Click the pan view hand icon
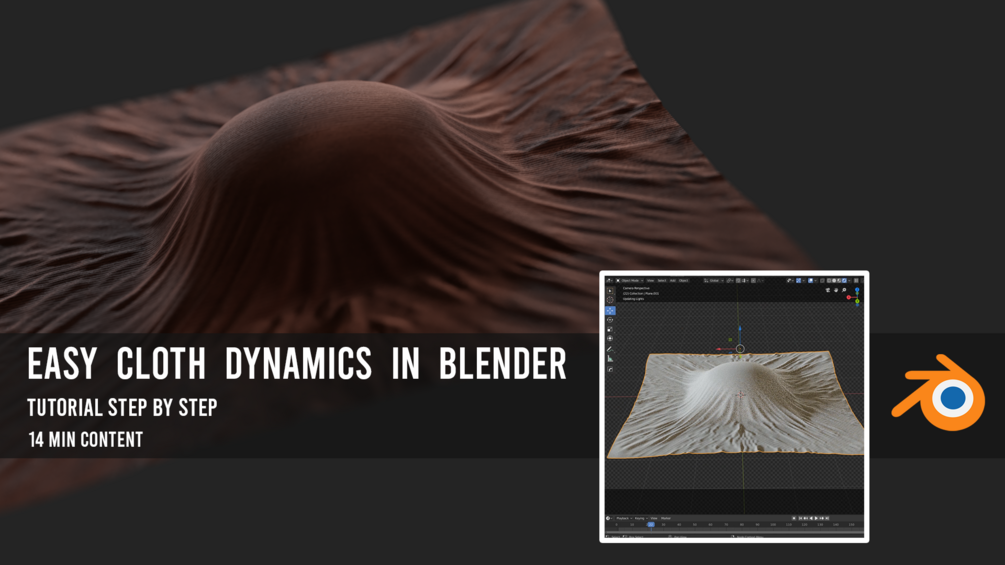1005x565 pixels. tap(836, 290)
